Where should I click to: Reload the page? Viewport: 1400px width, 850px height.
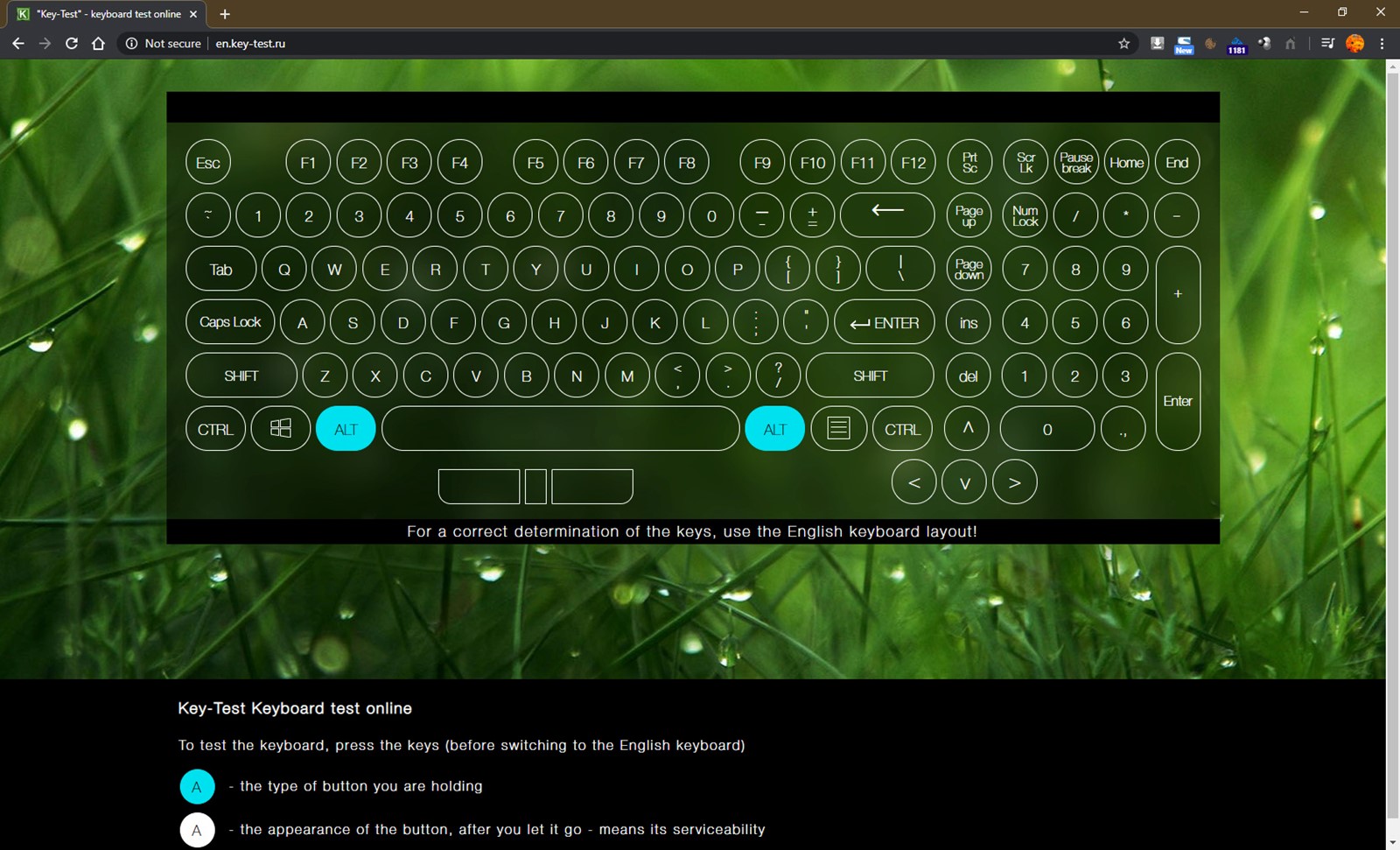(72, 43)
